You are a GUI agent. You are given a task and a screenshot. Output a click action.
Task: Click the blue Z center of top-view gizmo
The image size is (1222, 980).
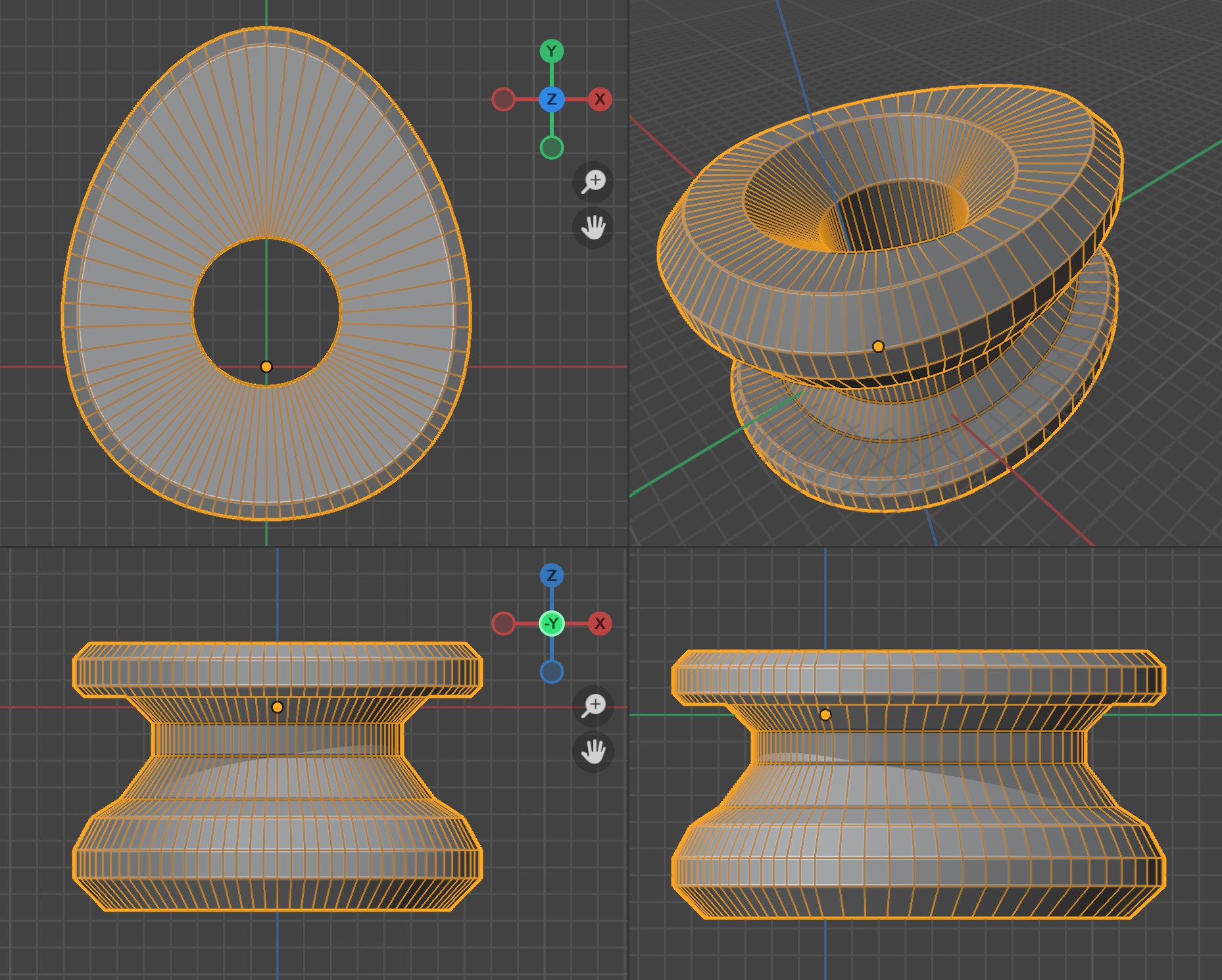click(x=551, y=99)
